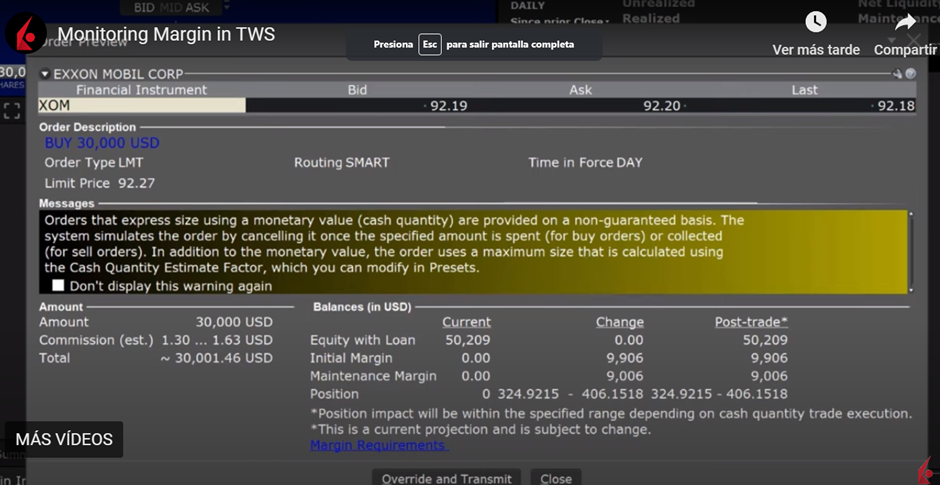940x485 pixels.
Task: Collapse the EXXON MOBIL CORP section triangle
Action: point(45,74)
